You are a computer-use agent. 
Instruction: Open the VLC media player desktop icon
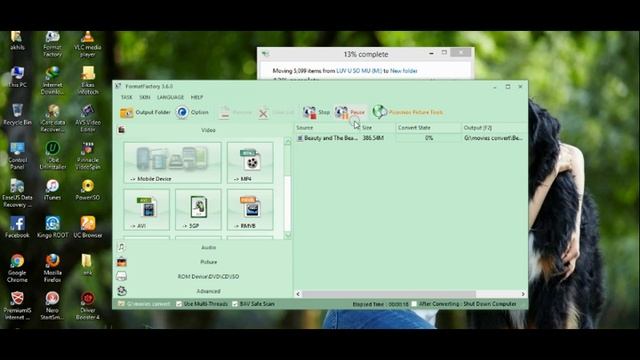tap(87, 44)
